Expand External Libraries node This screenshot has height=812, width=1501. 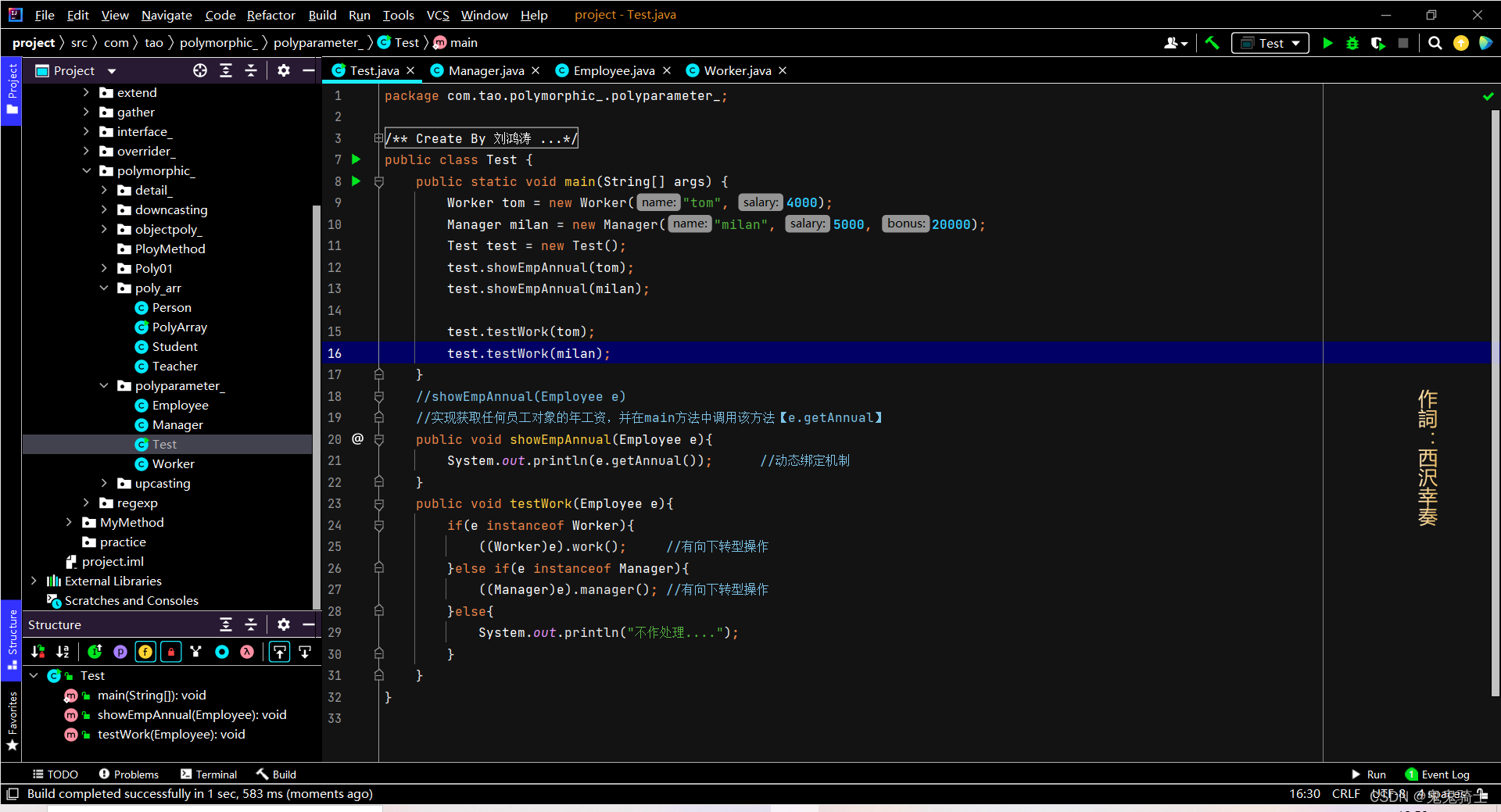pos(34,581)
